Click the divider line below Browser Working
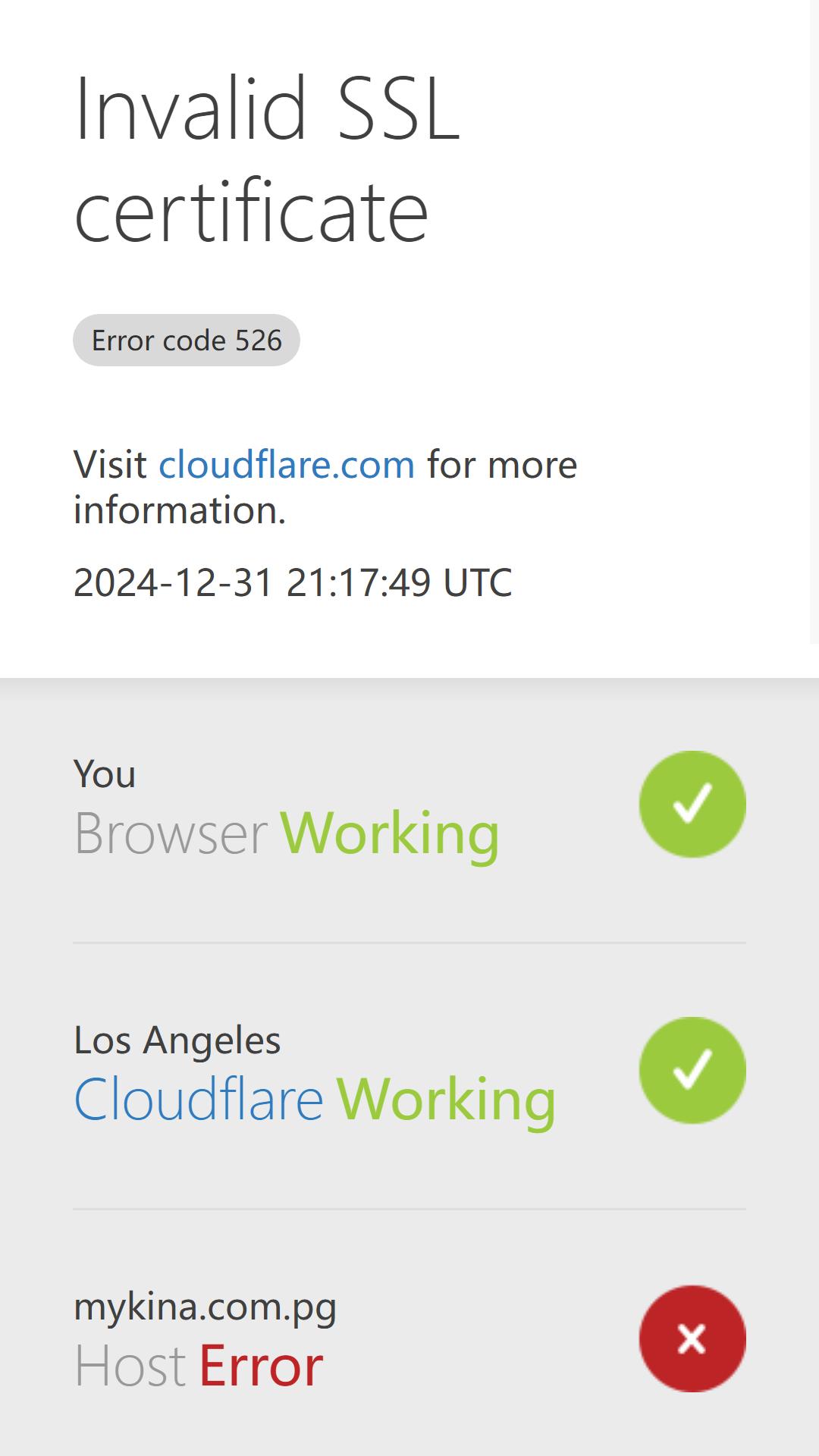This screenshot has width=819, height=1456. tap(409, 943)
